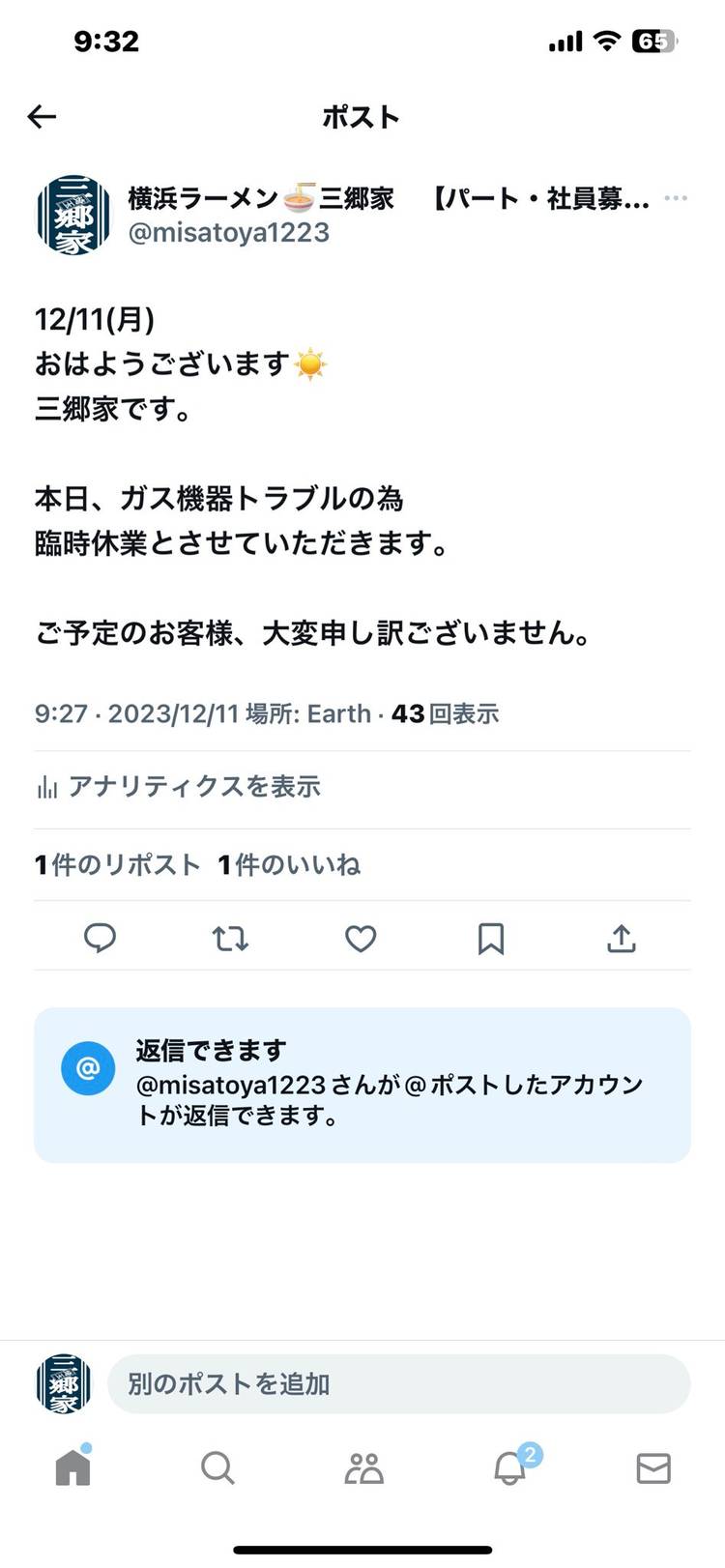Open the Home tab
This screenshot has width=725, height=1568.
click(72, 1468)
